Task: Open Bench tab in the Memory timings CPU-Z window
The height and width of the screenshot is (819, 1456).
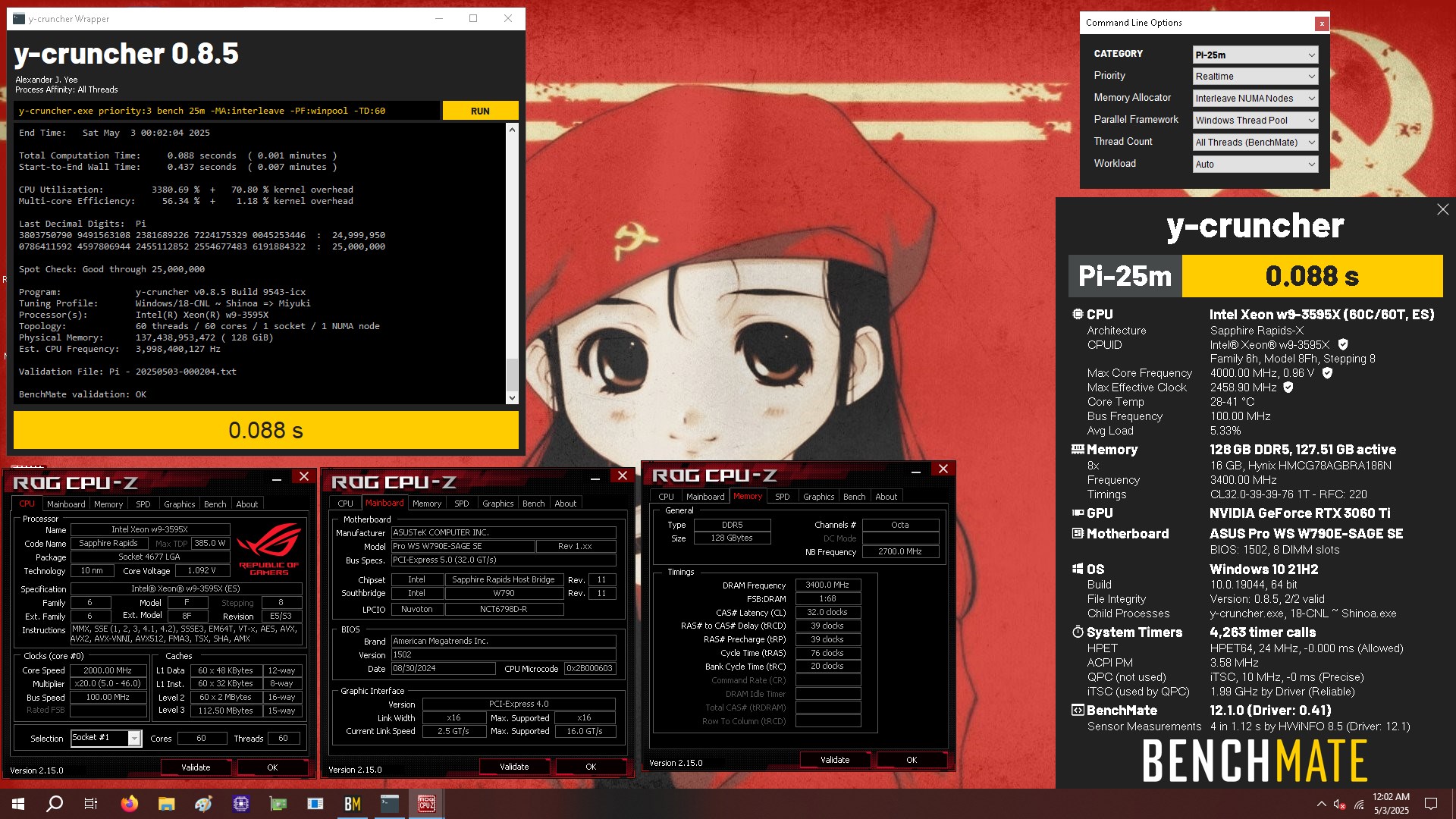Action: click(x=855, y=497)
